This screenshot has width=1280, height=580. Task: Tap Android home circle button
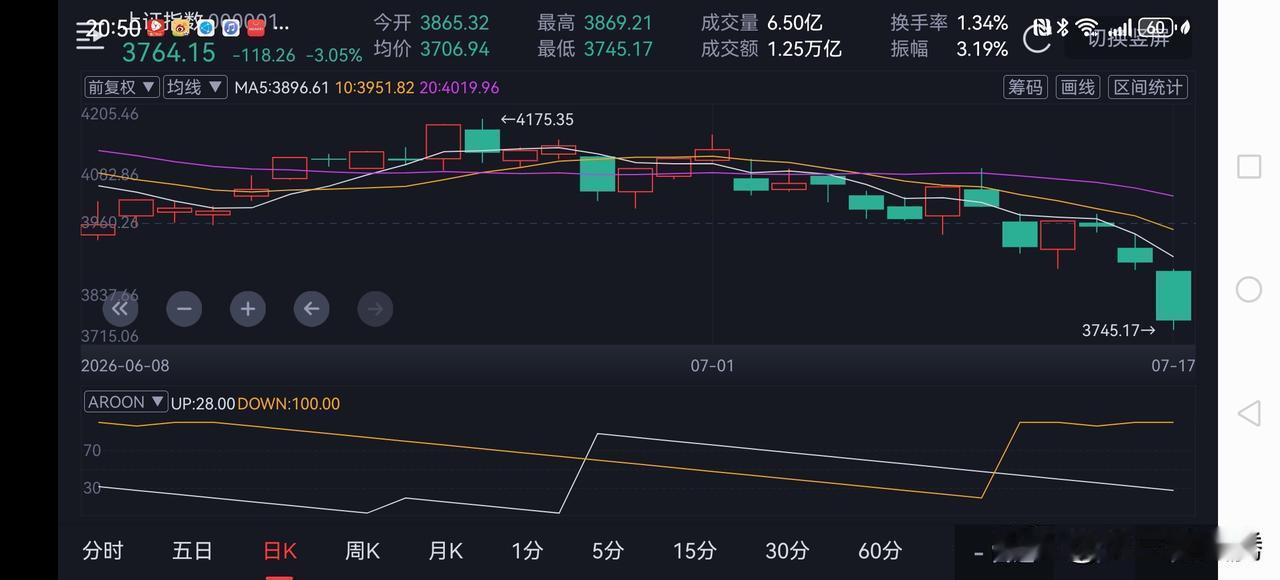1249,289
